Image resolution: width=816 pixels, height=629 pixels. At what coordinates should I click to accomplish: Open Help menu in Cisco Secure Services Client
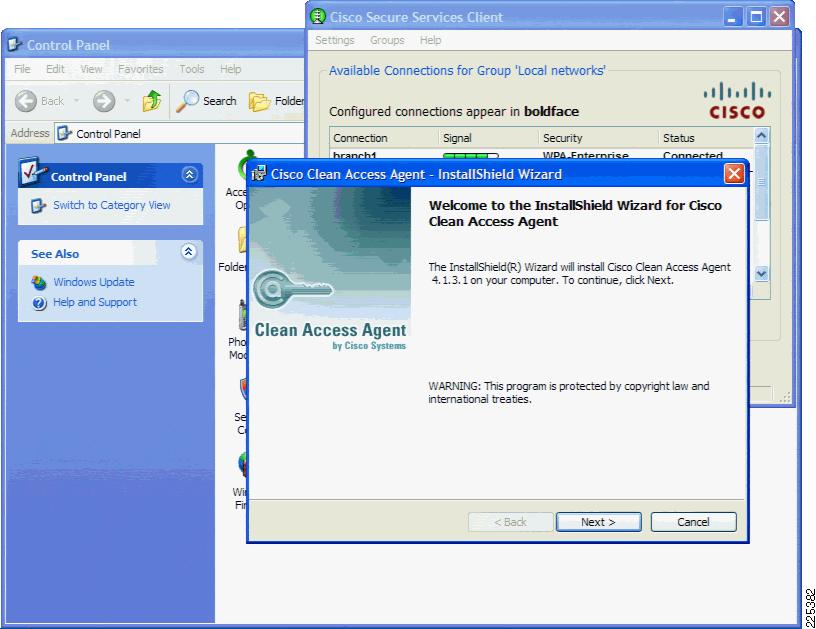pyautogui.click(x=430, y=40)
